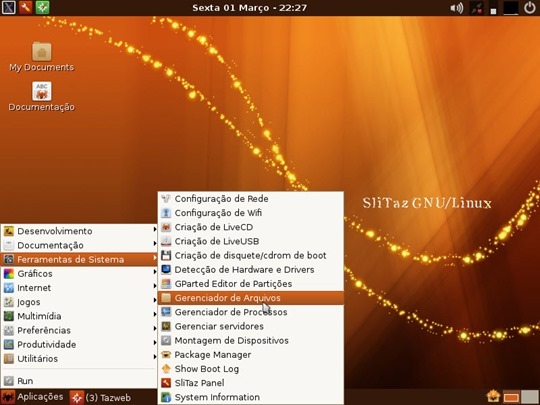The height and width of the screenshot is (405, 540).
Task: Click the date and time clock
Action: point(249,8)
